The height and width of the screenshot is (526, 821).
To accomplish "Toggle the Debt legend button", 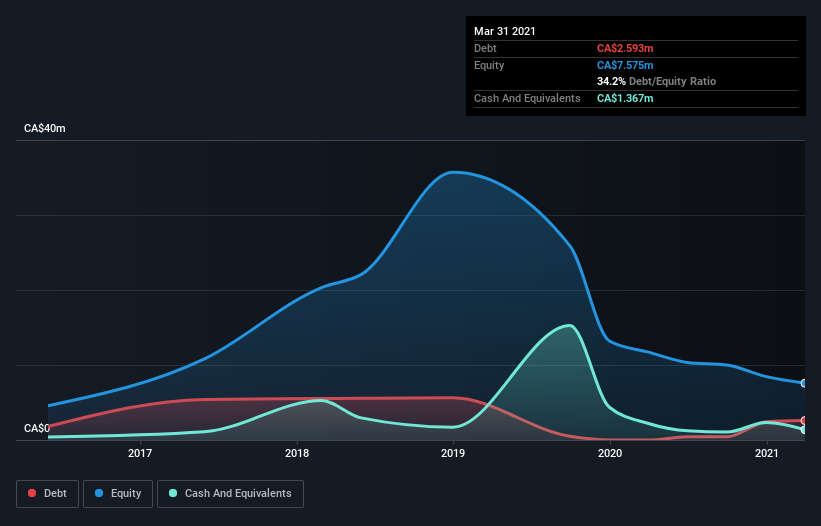I will point(47,494).
